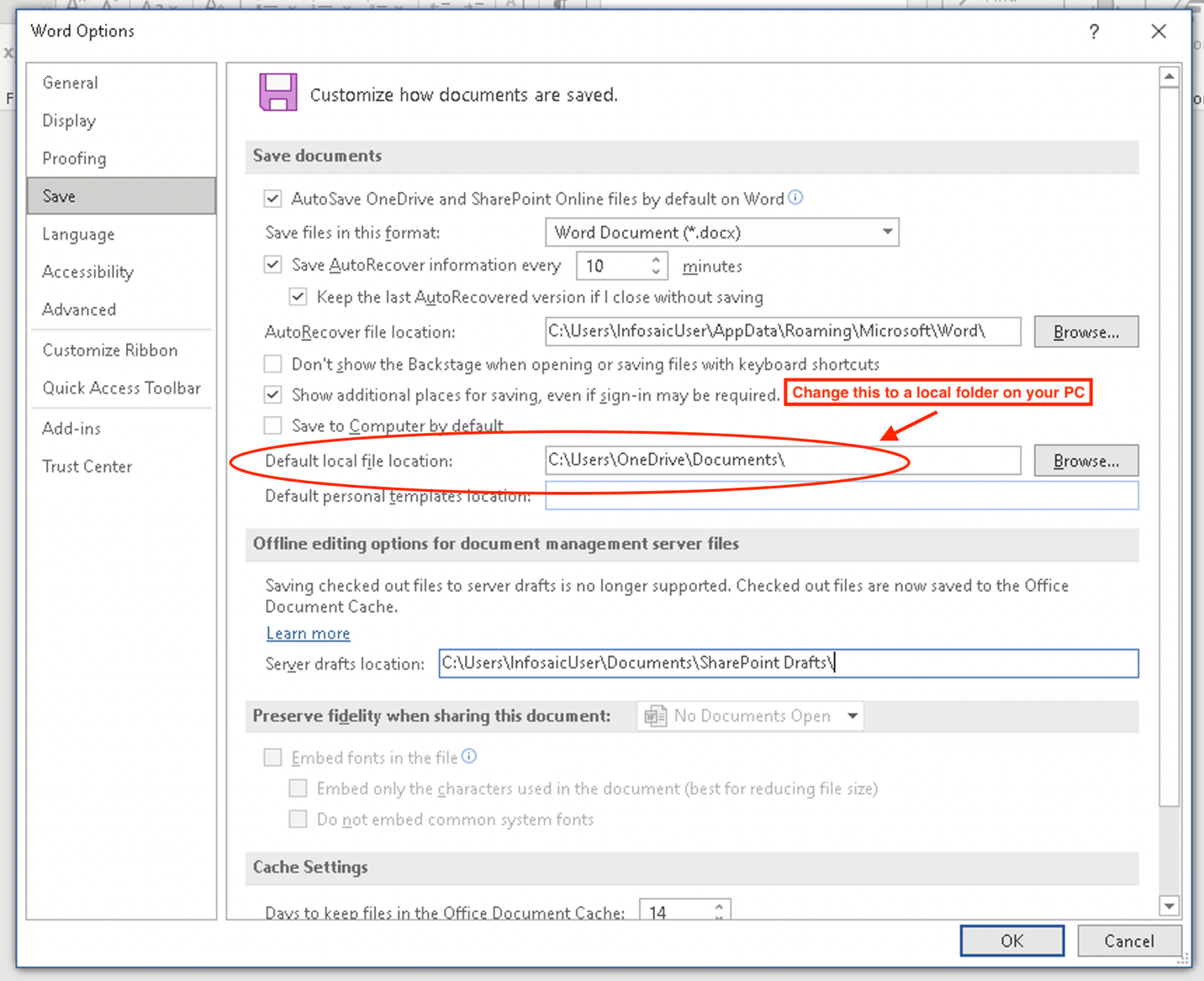The width and height of the screenshot is (1204, 981).
Task: Click the Default local file location field
Action: pos(783,460)
